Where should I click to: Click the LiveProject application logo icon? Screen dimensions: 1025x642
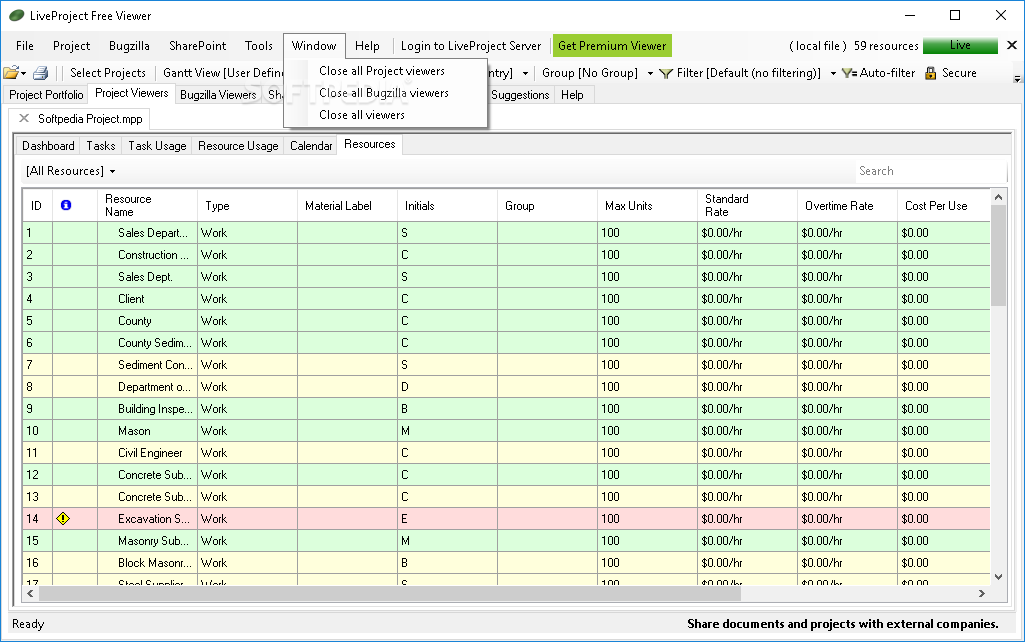coord(16,15)
